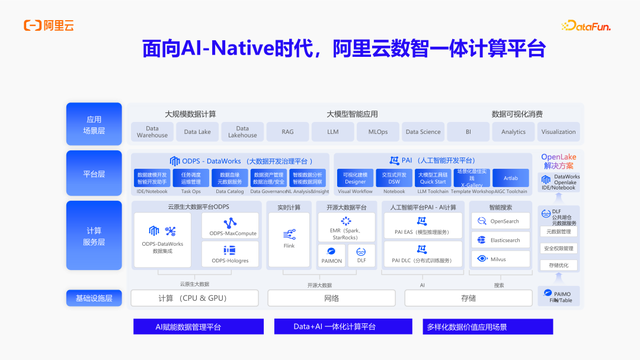Image resolution: width=640 pixels, height=360 pixels.
Task: Click the data integration icon in ODPS-DataWorks card
Action: point(170,231)
